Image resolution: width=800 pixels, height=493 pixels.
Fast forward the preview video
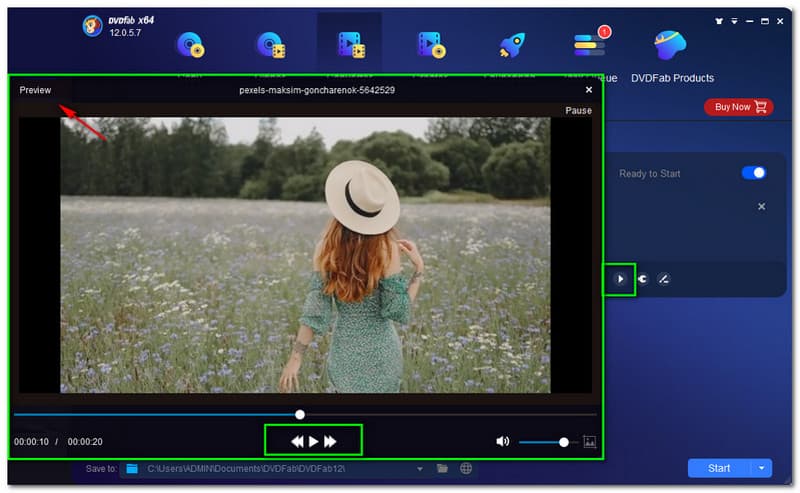click(x=330, y=441)
